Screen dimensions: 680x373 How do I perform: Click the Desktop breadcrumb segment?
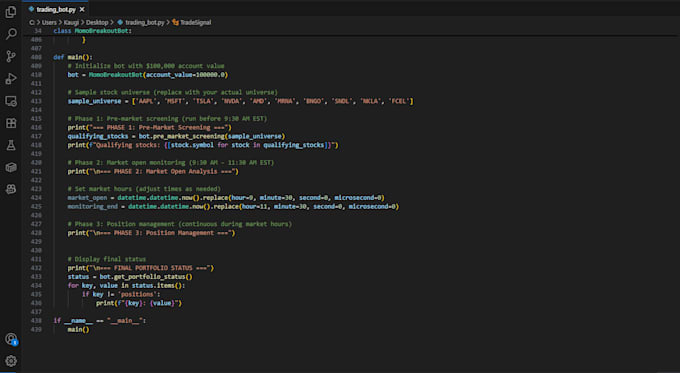(x=97, y=22)
